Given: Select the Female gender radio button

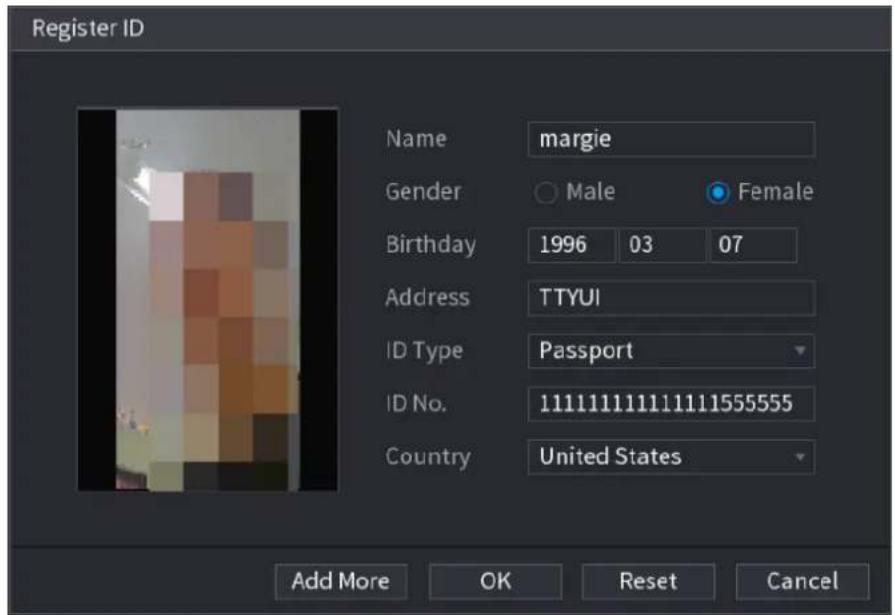Looking at the screenshot, I should tap(718, 192).
